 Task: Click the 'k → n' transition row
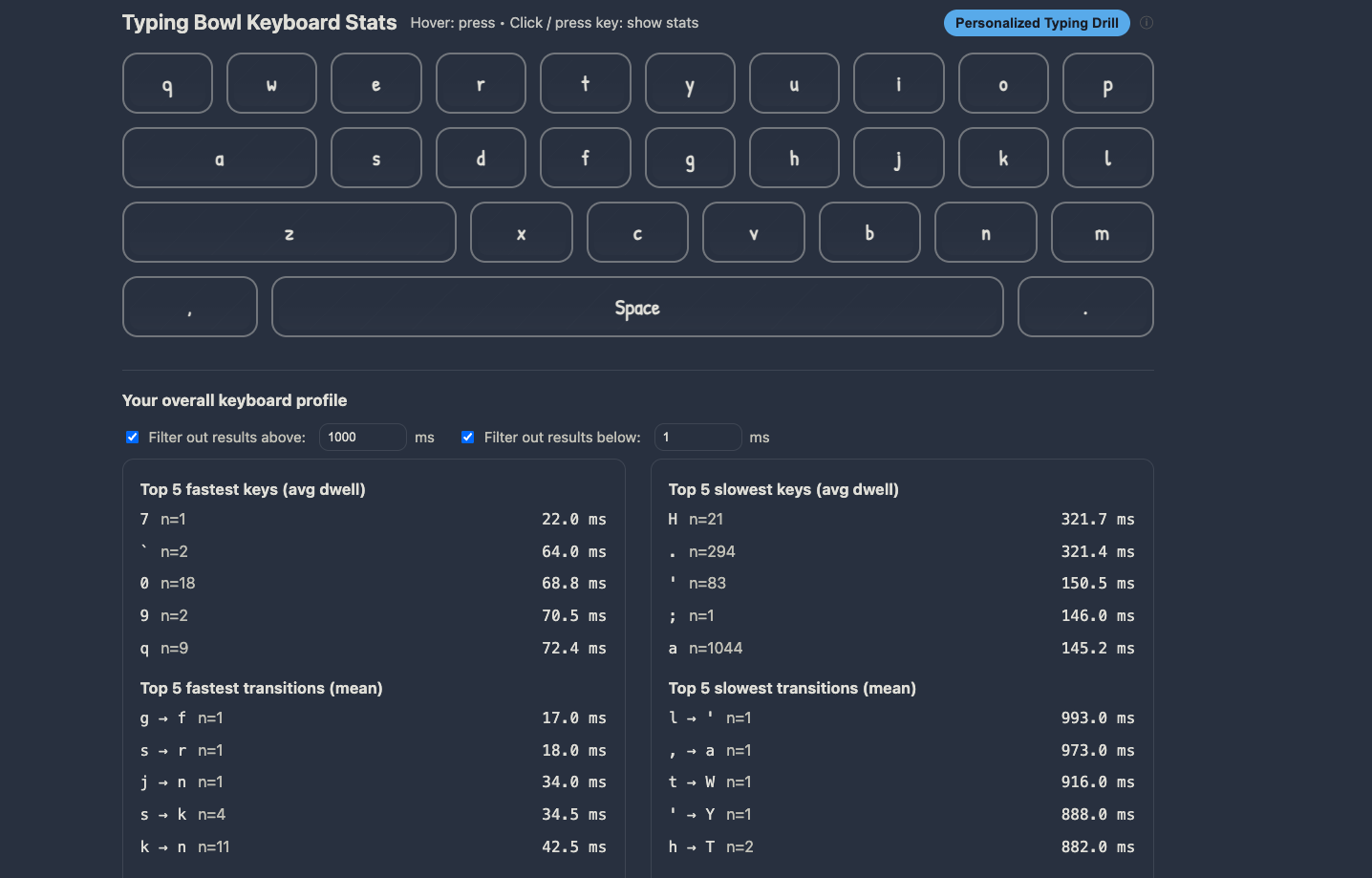pos(374,846)
